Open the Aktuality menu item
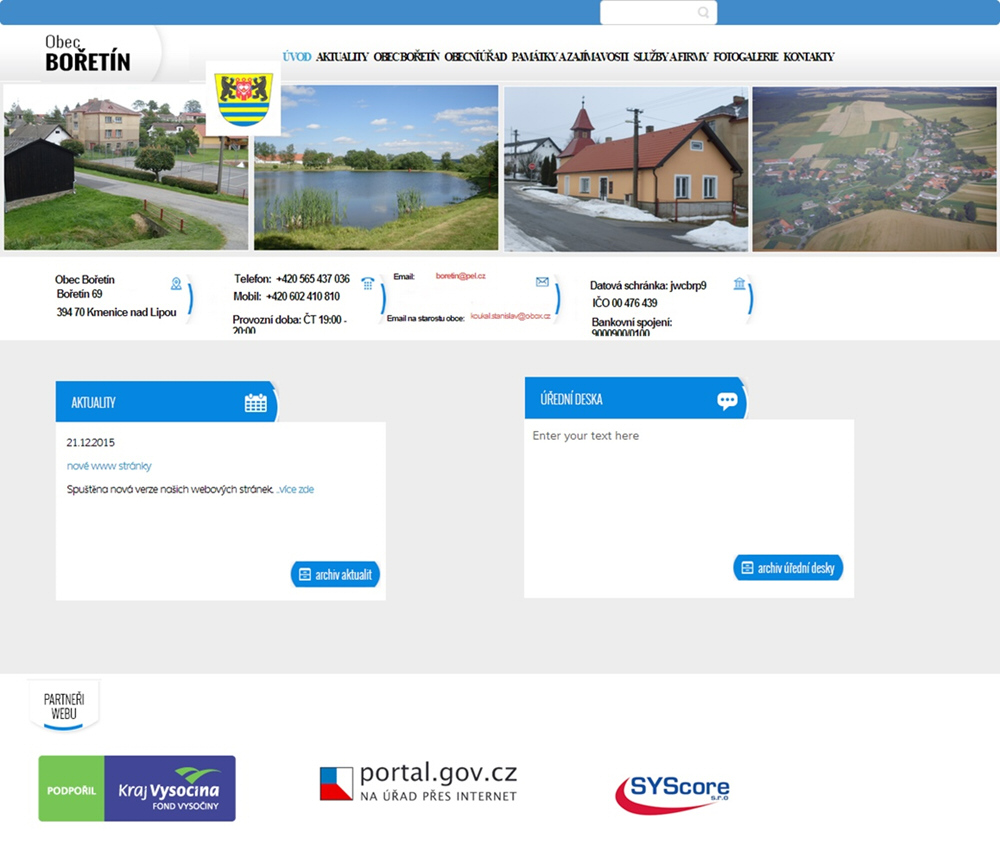 342,57
